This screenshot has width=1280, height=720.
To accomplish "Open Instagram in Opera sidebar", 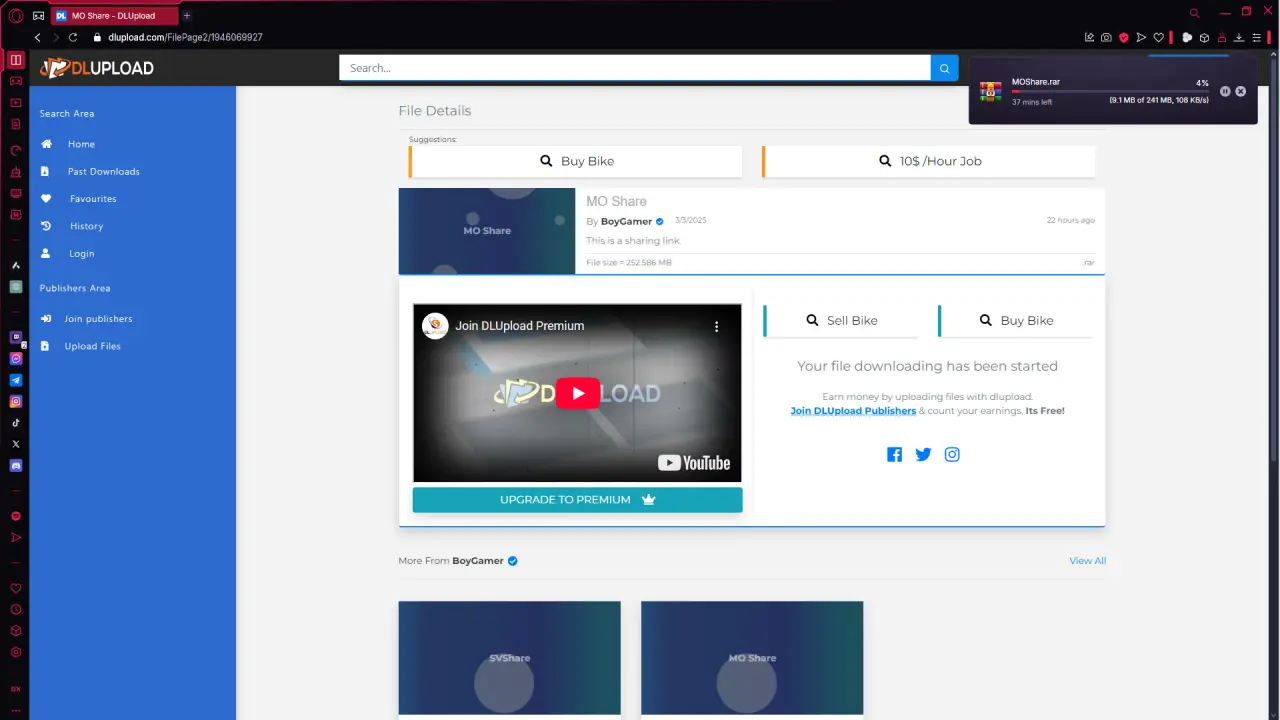I will [15, 401].
